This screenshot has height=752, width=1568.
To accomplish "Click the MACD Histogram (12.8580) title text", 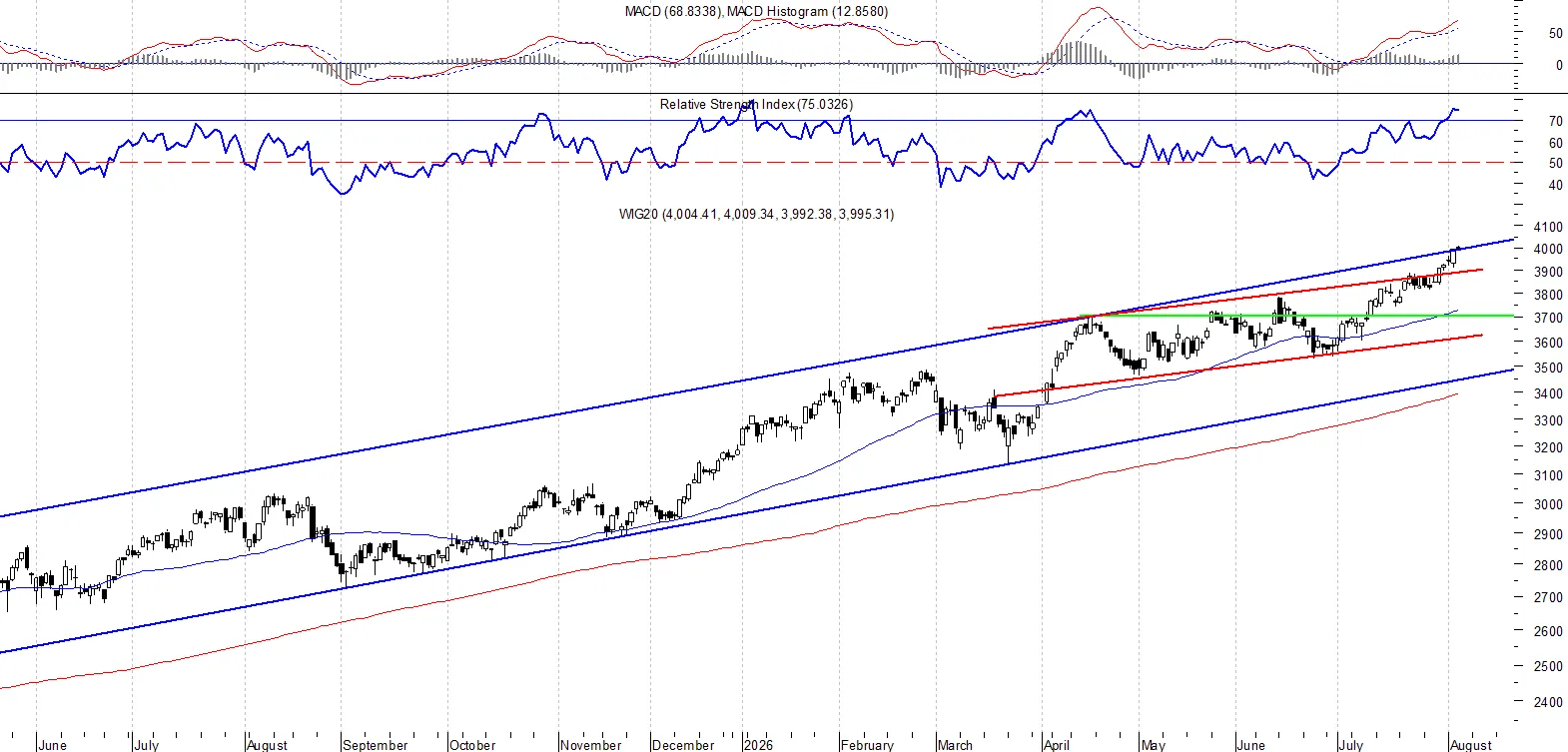I will 807,11.
